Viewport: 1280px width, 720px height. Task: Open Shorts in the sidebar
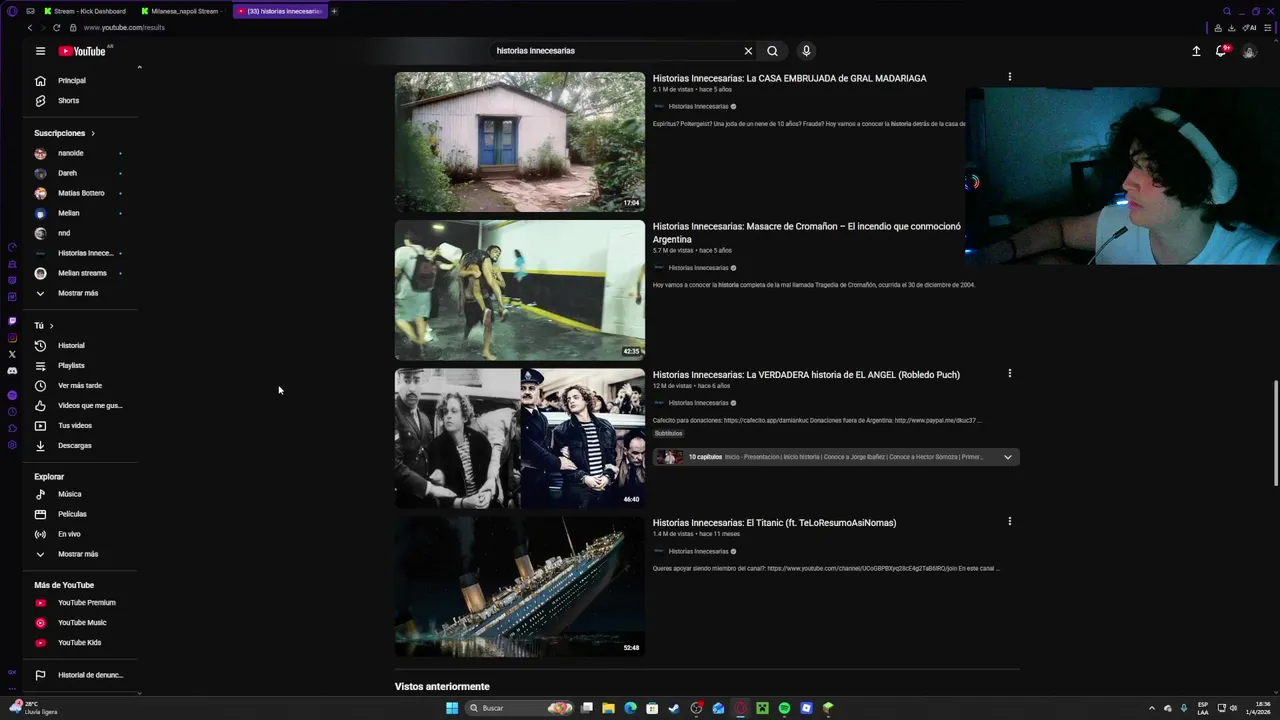[x=80, y=101]
